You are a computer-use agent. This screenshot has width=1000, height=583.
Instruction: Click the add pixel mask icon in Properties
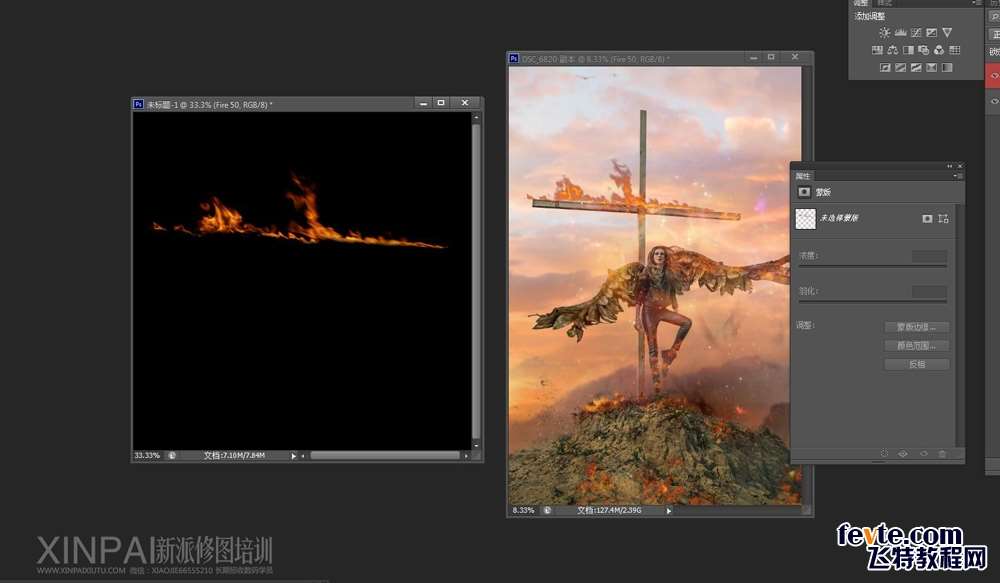click(927, 218)
